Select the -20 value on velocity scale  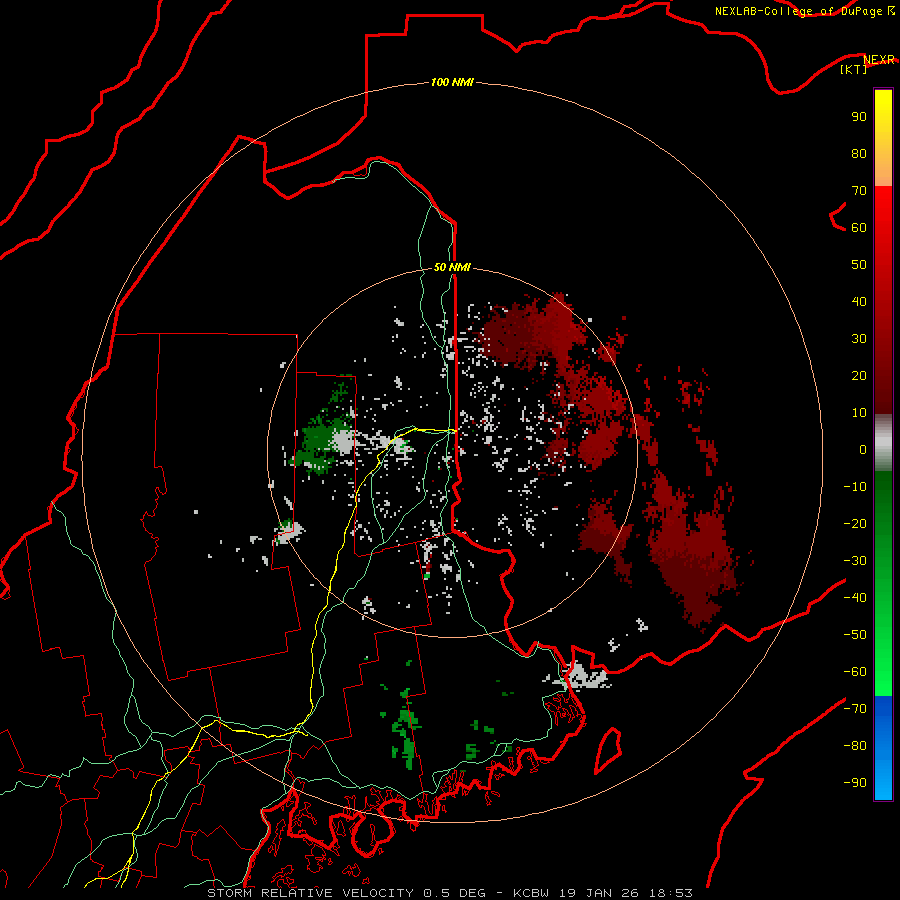pyautogui.click(x=855, y=523)
